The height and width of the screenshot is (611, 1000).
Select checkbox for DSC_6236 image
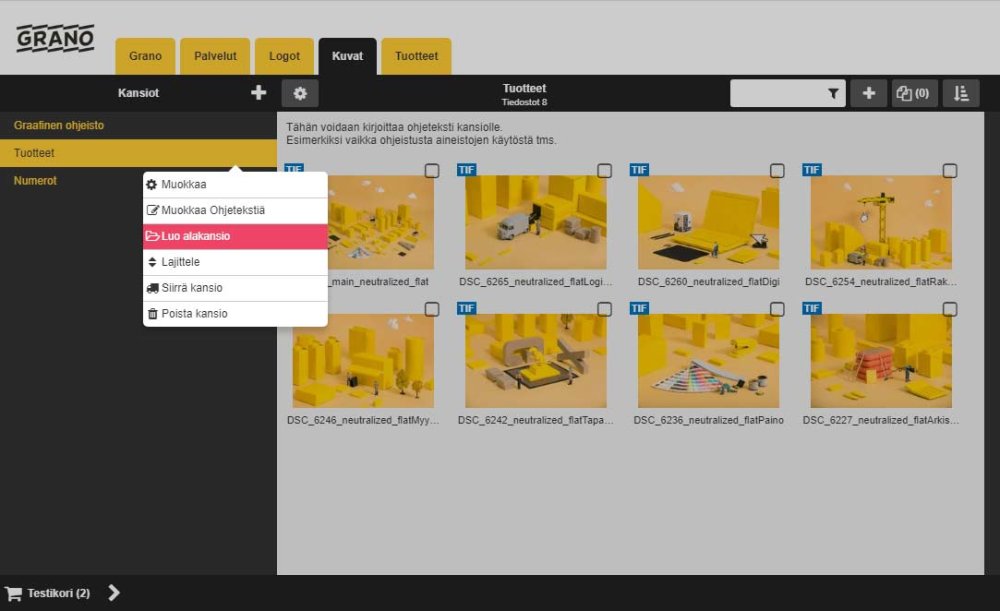777,309
